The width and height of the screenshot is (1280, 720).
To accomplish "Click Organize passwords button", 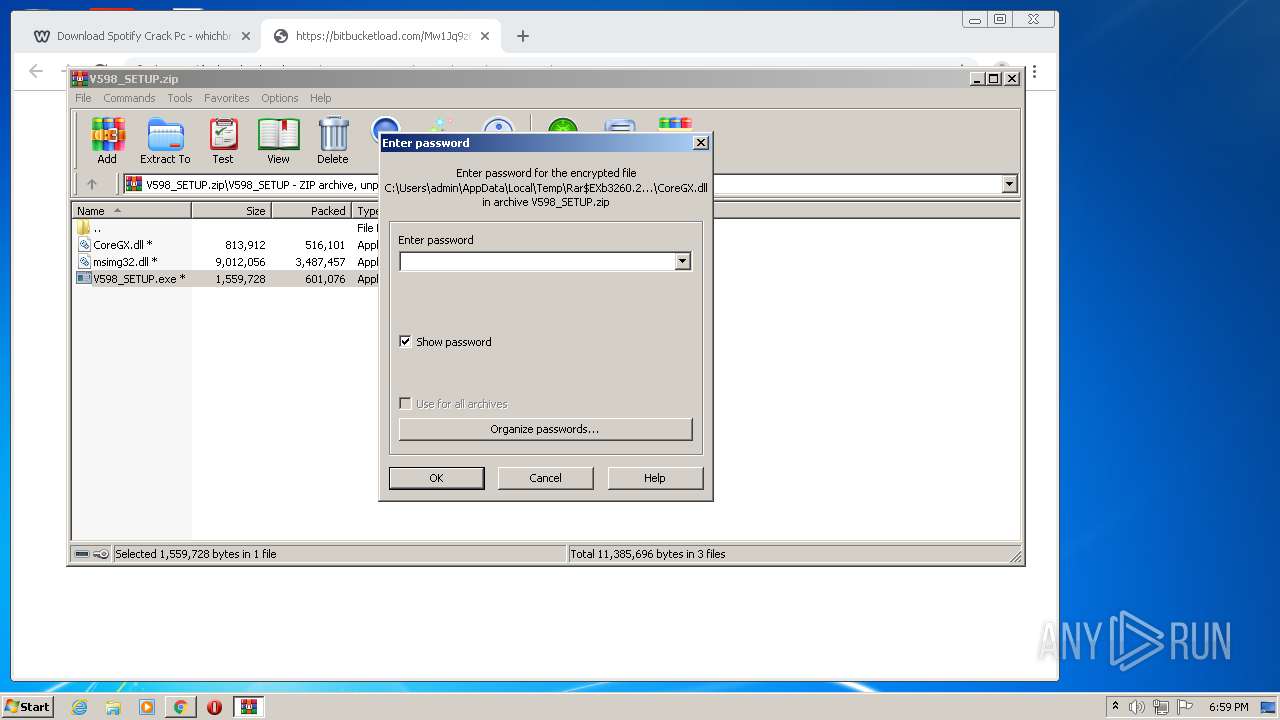I will point(545,429).
